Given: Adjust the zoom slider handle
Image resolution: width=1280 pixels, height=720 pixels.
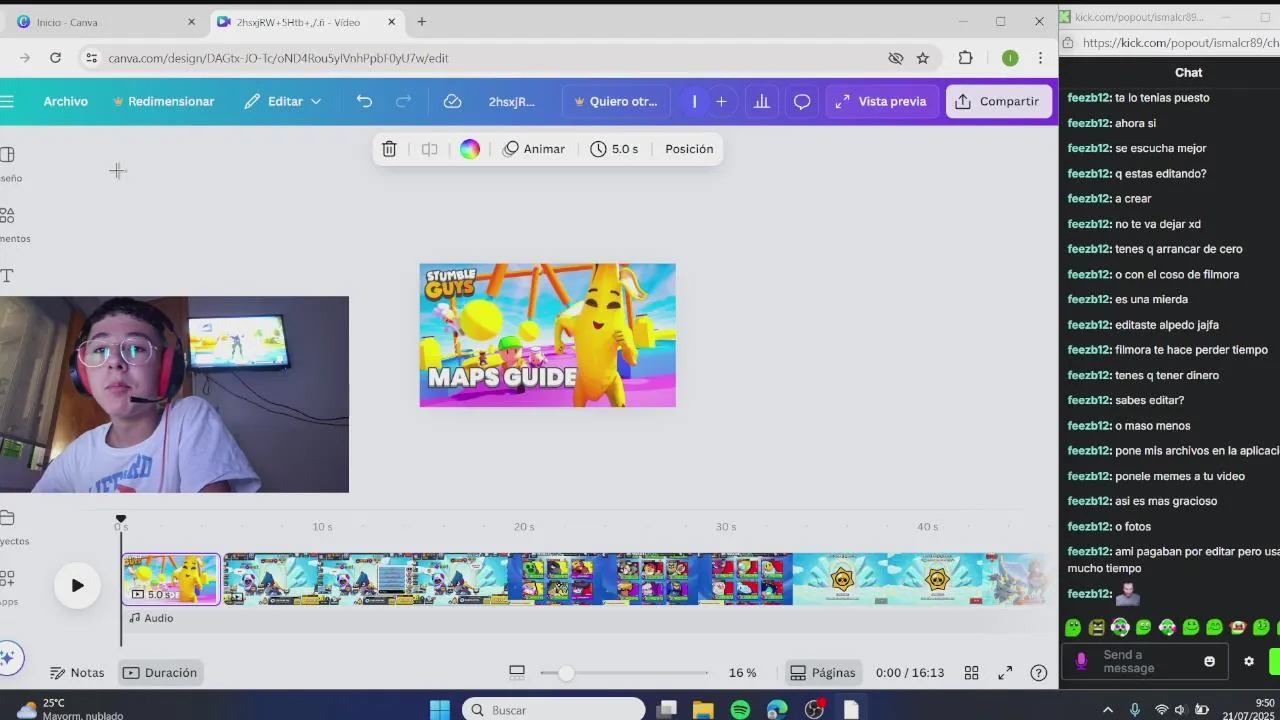Looking at the screenshot, I should [x=566, y=673].
